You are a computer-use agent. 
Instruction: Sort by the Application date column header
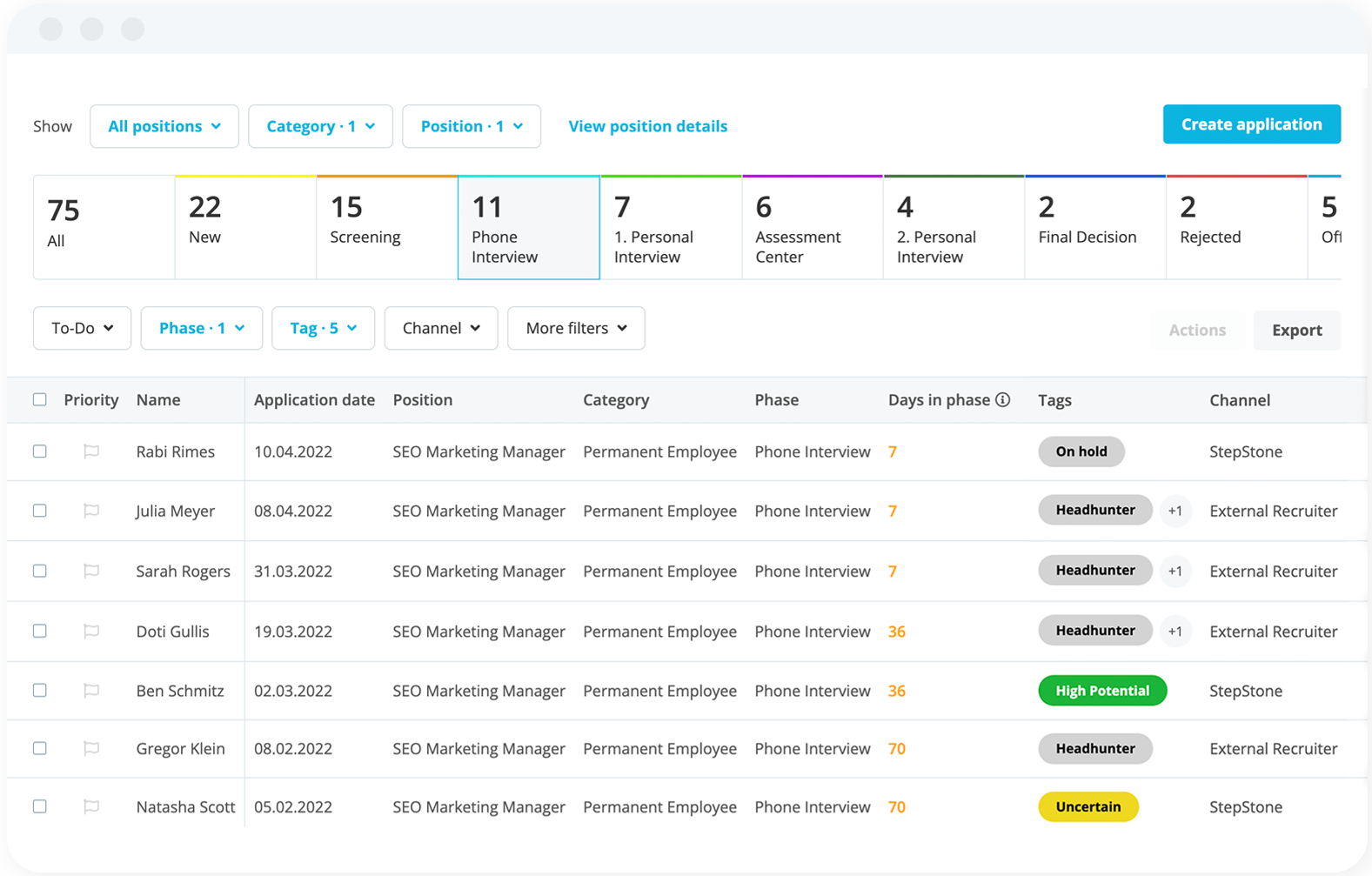(314, 399)
